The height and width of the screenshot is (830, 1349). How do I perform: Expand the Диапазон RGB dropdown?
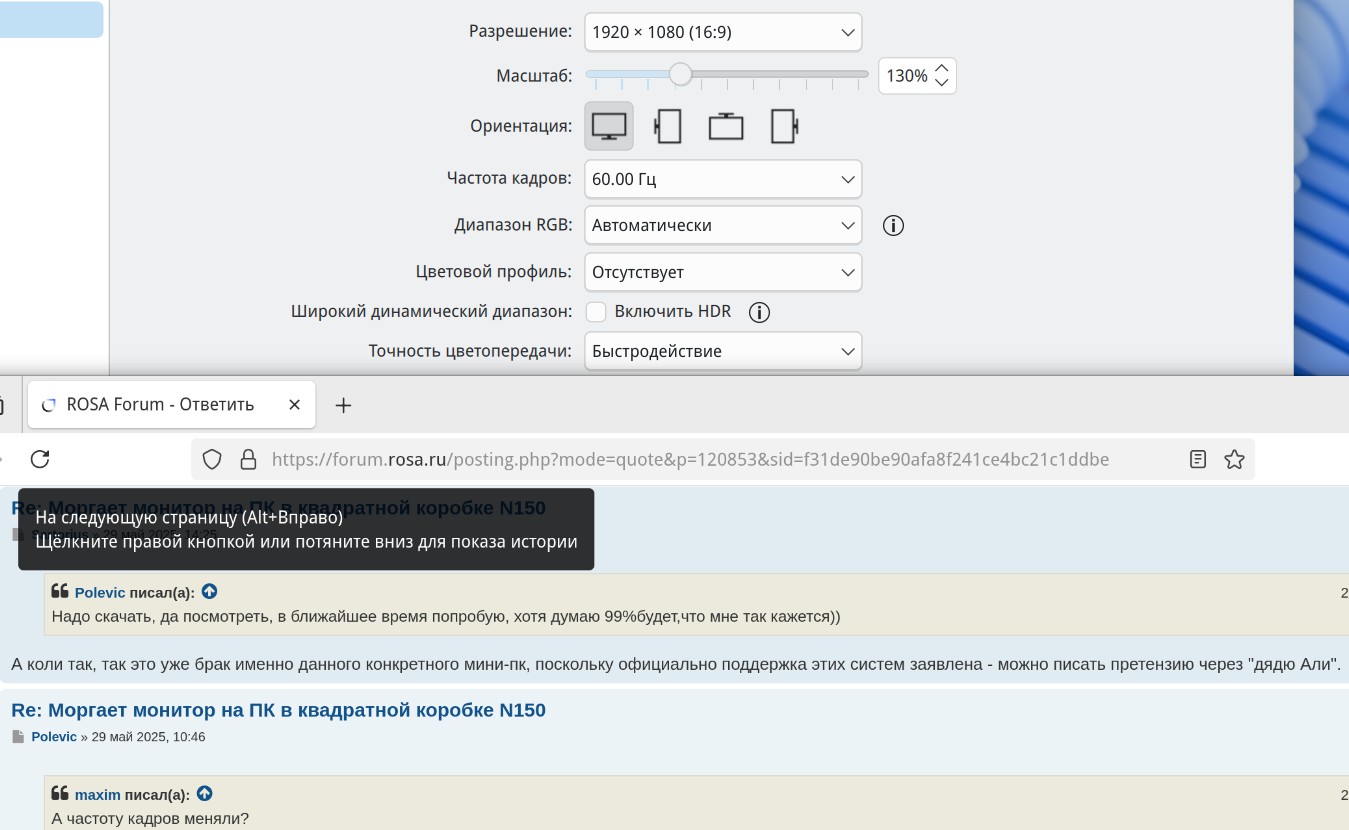[x=723, y=225]
